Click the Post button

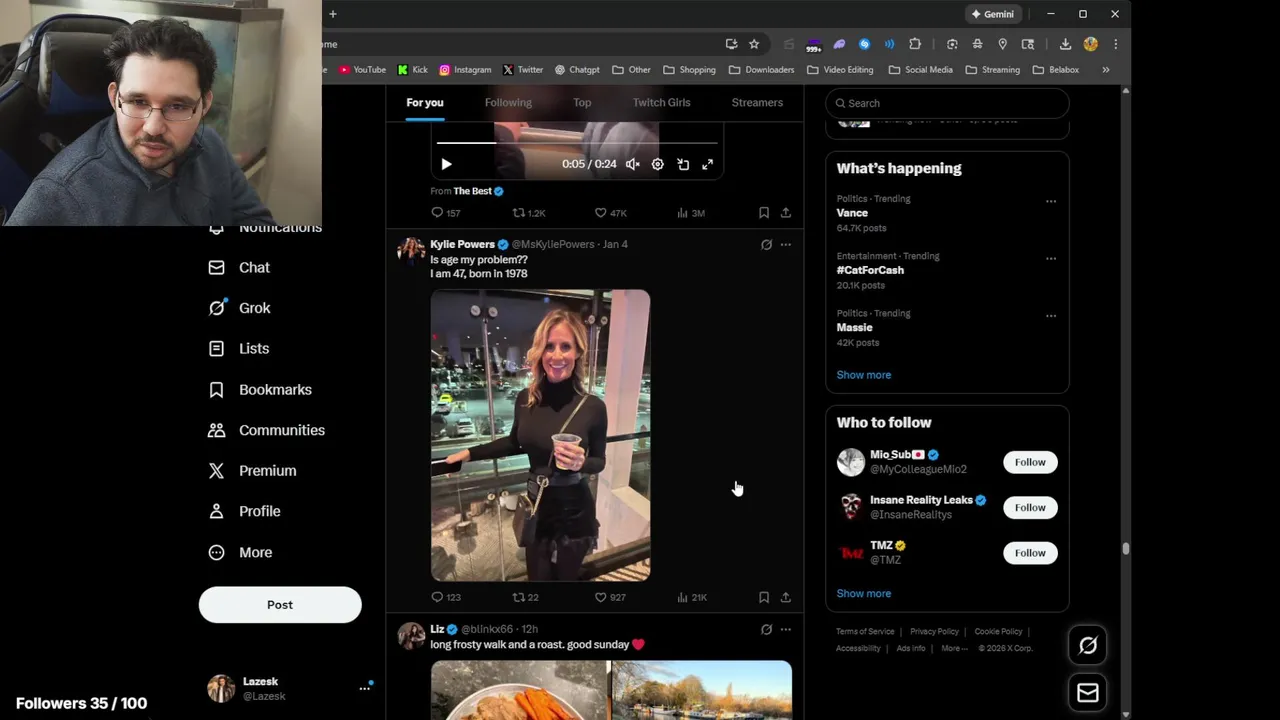coord(280,605)
